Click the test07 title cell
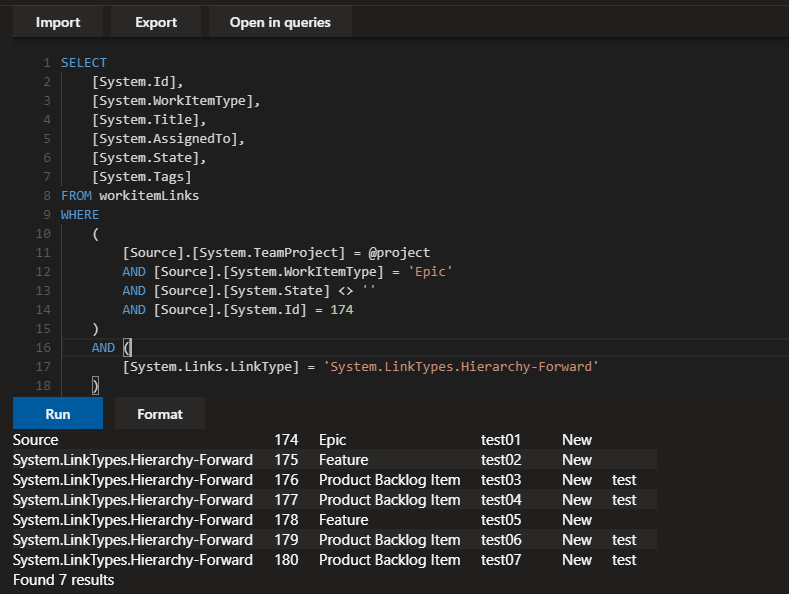789x594 pixels. tap(501, 560)
